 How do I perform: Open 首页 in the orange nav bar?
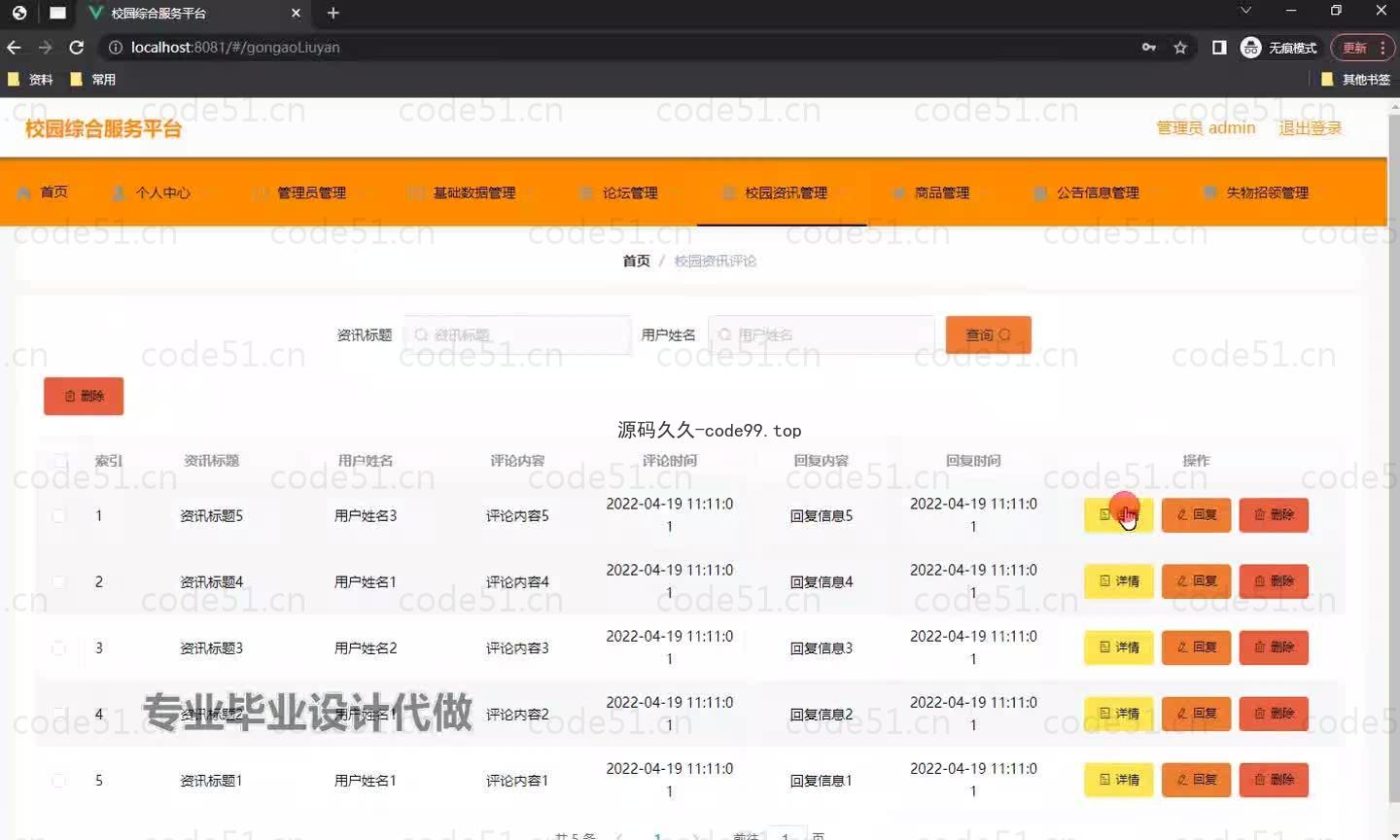[43, 192]
